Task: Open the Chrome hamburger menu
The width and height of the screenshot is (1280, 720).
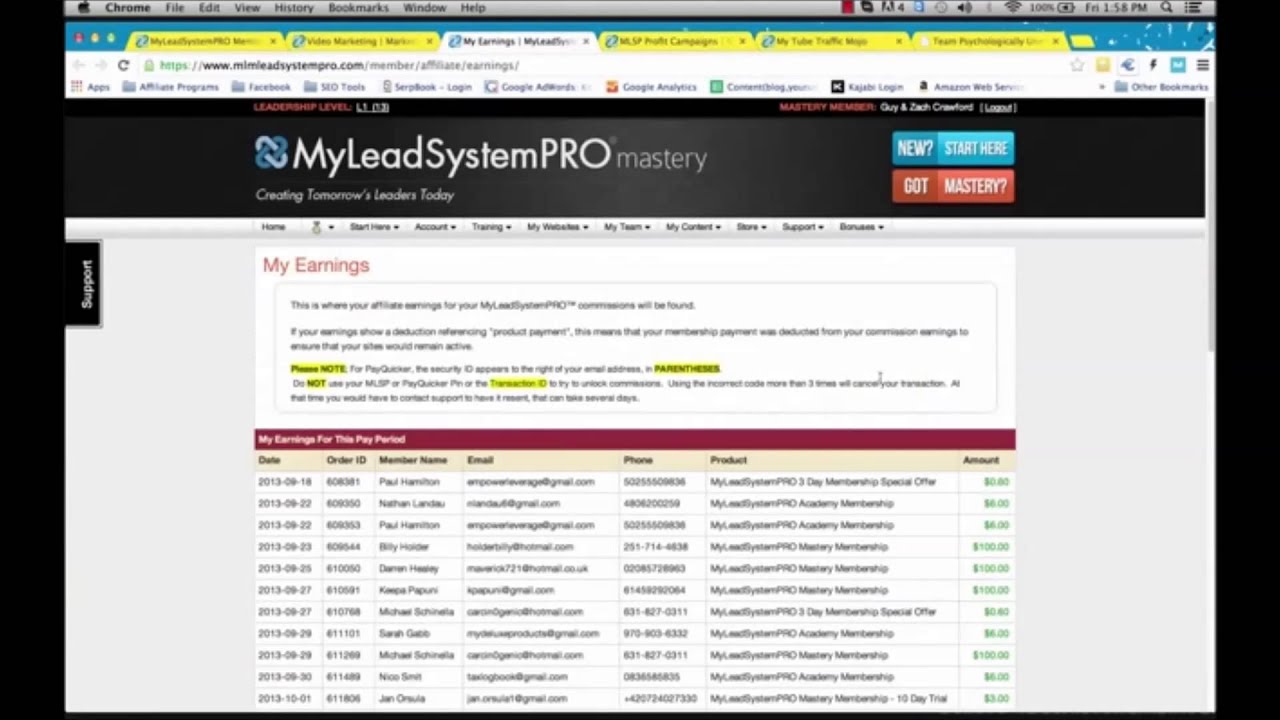Action: point(1203,65)
